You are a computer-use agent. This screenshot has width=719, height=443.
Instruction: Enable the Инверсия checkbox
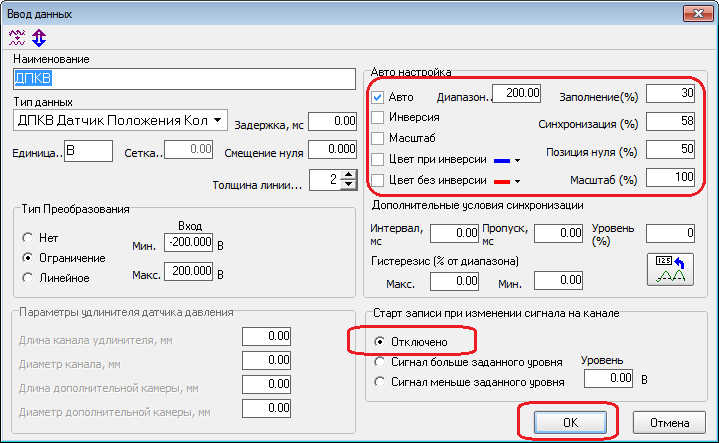click(x=377, y=117)
